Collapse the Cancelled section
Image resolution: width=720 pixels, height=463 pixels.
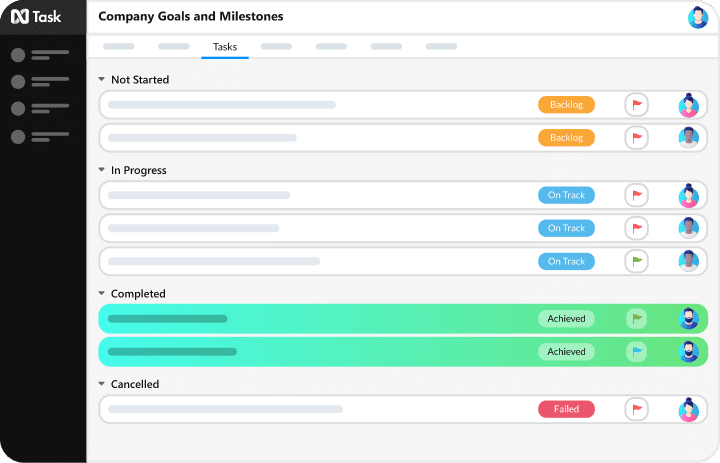tap(102, 384)
